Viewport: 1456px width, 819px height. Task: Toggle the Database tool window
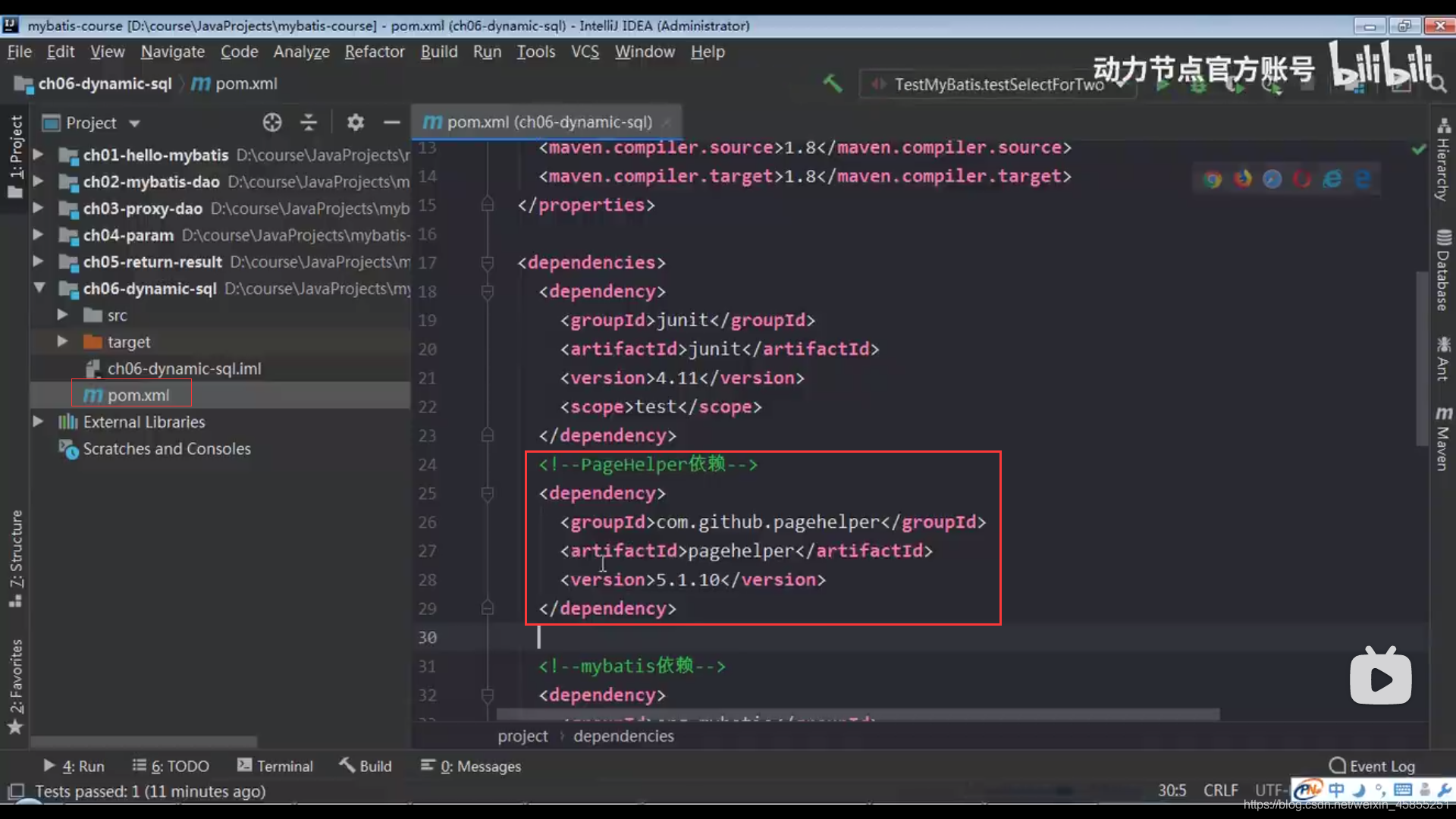[x=1443, y=270]
